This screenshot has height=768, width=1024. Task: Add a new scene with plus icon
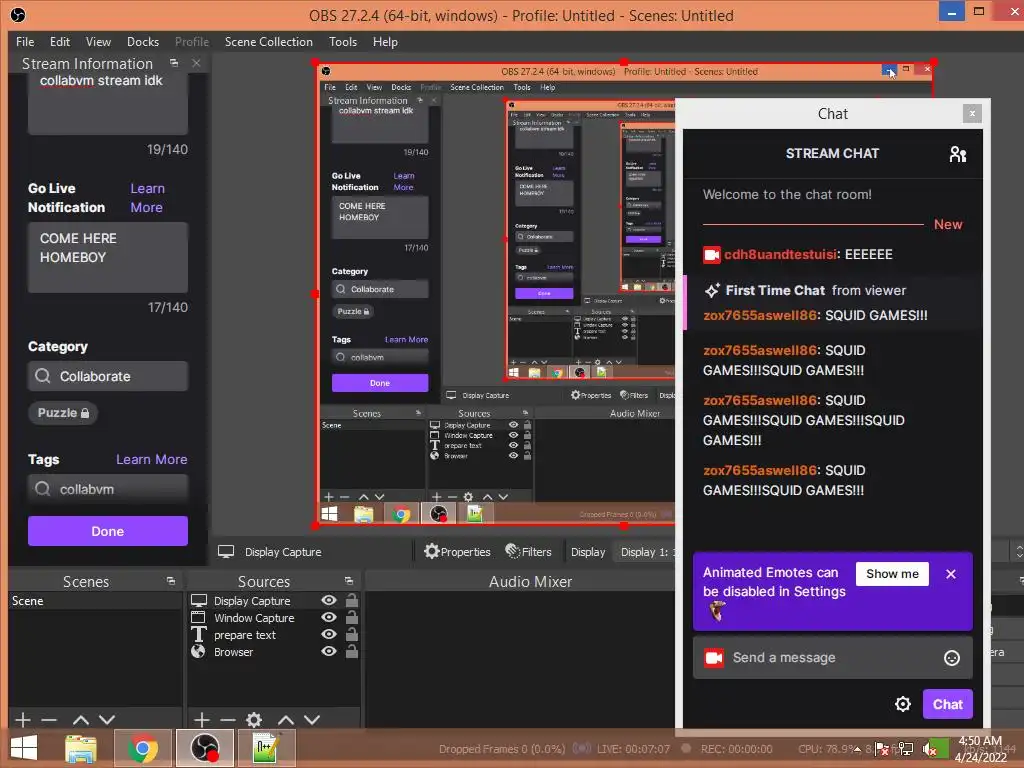click(23, 720)
